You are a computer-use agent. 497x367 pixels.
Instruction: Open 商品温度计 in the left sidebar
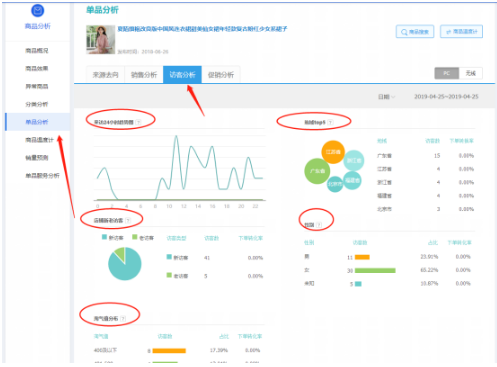[39, 140]
